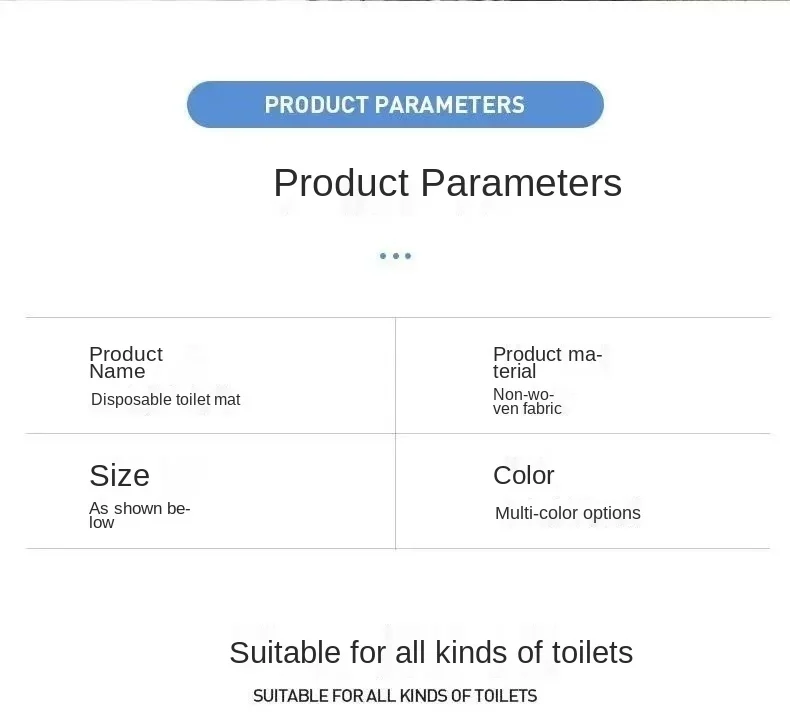The height and width of the screenshot is (722, 790).
Task: Click the Size label
Action: (119, 475)
